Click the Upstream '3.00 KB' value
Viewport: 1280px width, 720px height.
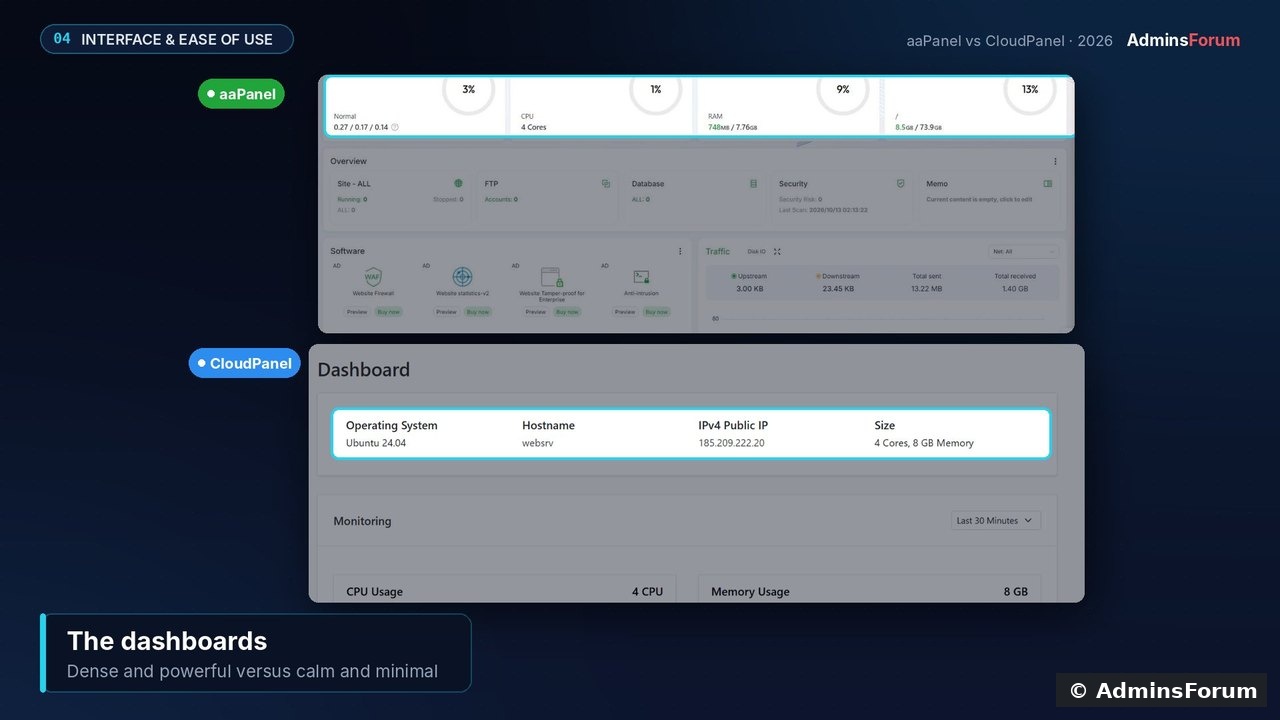pyautogui.click(x=750, y=289)
